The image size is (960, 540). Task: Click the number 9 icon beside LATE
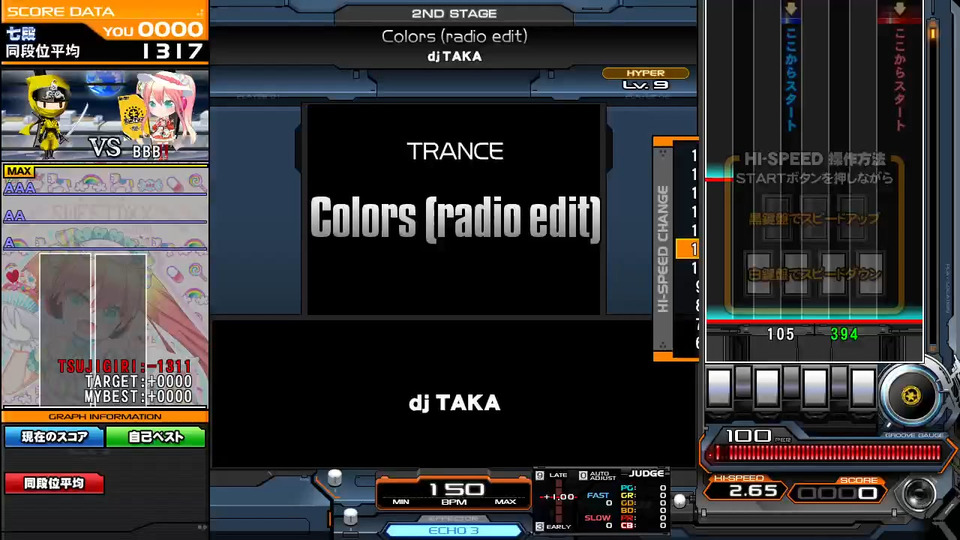[539, 475]
